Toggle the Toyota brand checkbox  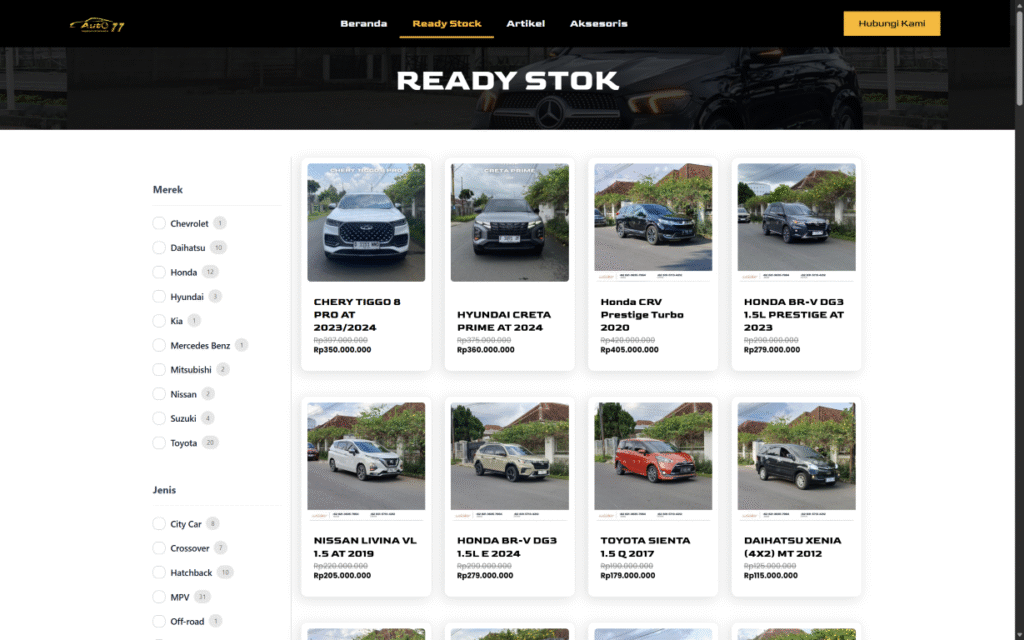coord(159,443)
